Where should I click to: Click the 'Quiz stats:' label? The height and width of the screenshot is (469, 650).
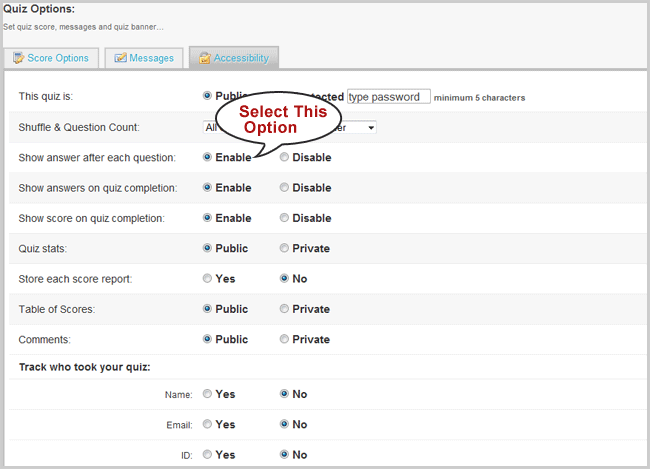point(43,248)
